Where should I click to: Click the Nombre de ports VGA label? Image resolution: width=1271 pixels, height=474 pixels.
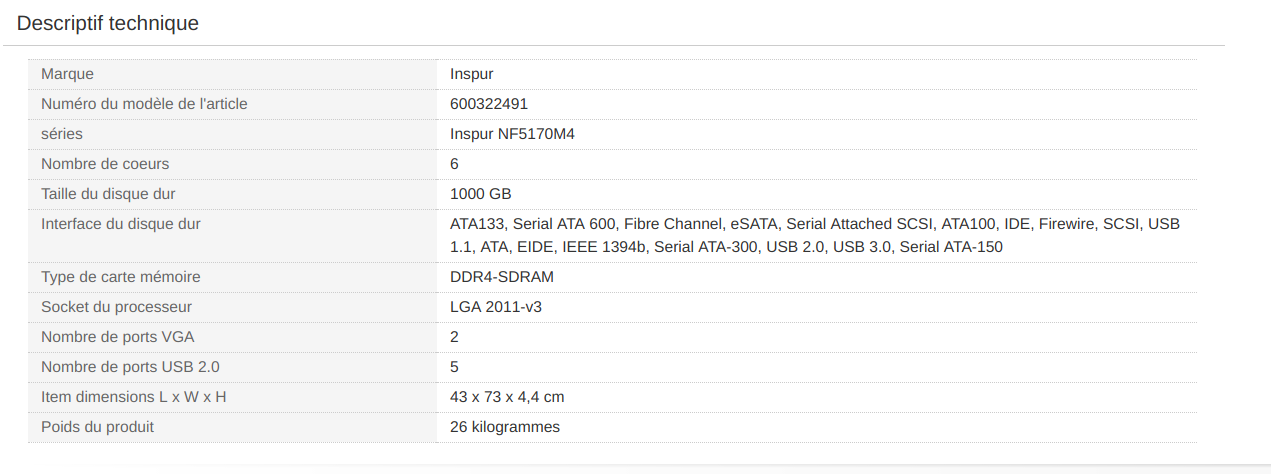118,337
